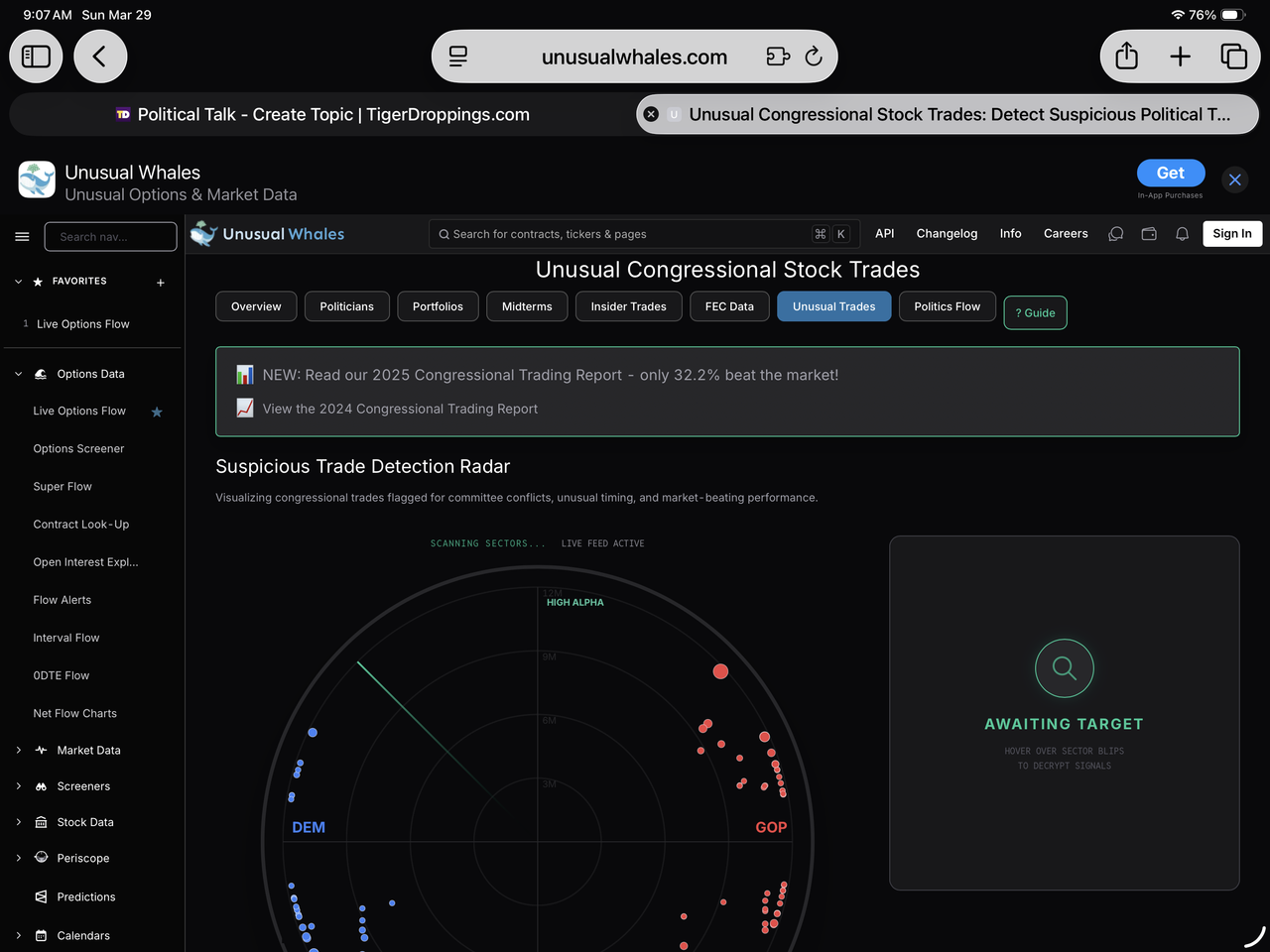Click the Awaiting Target magnifier icon

coord(1065,668)
